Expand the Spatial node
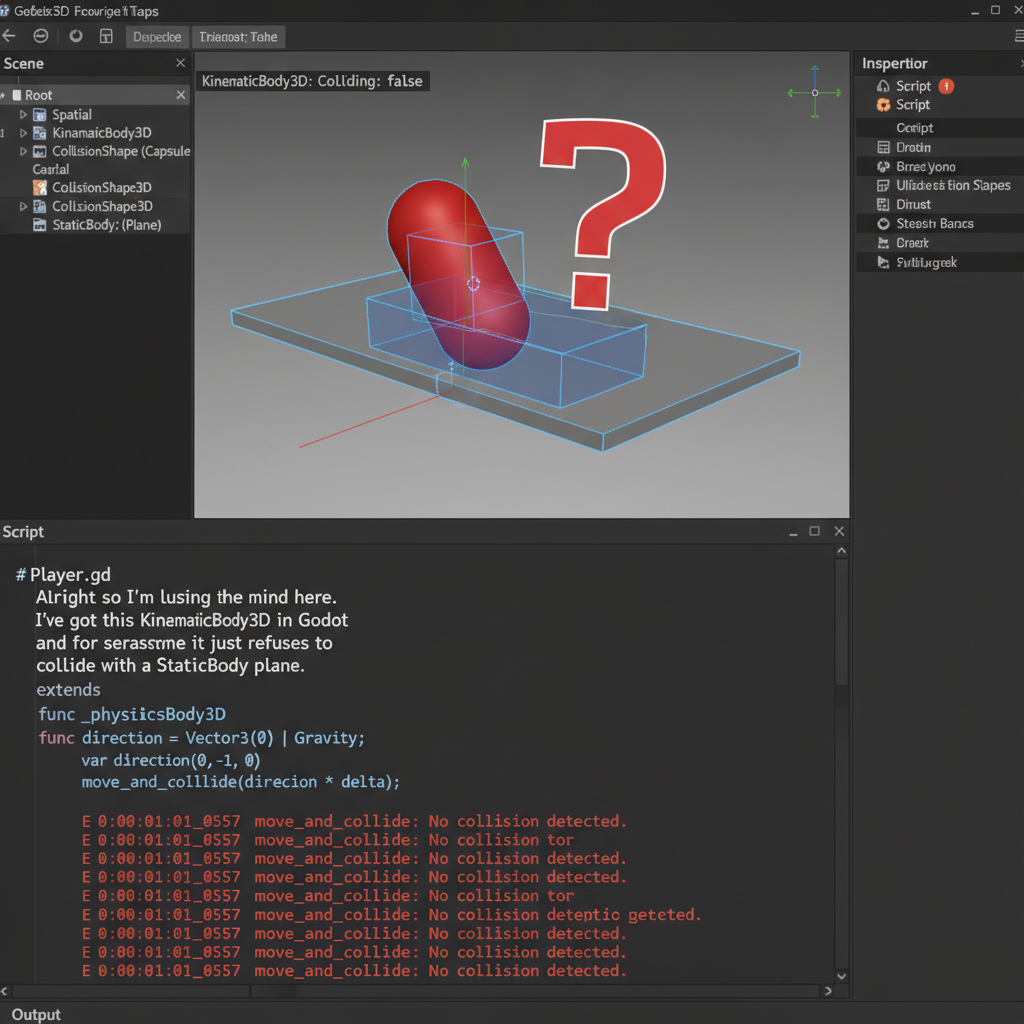The width and height of the screenshot is (1024, 1024). point(24,114)
